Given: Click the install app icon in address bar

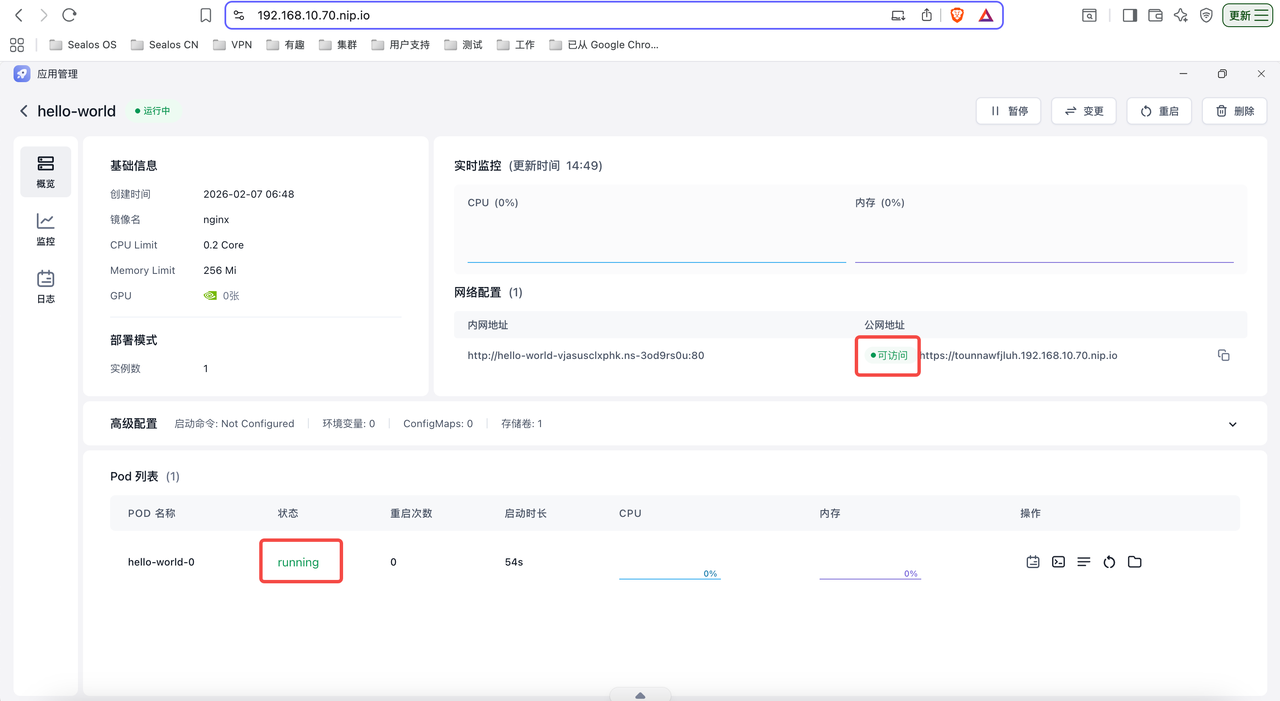Looking at the screenshot, I should pyautogui.click(x=898, y=15).
